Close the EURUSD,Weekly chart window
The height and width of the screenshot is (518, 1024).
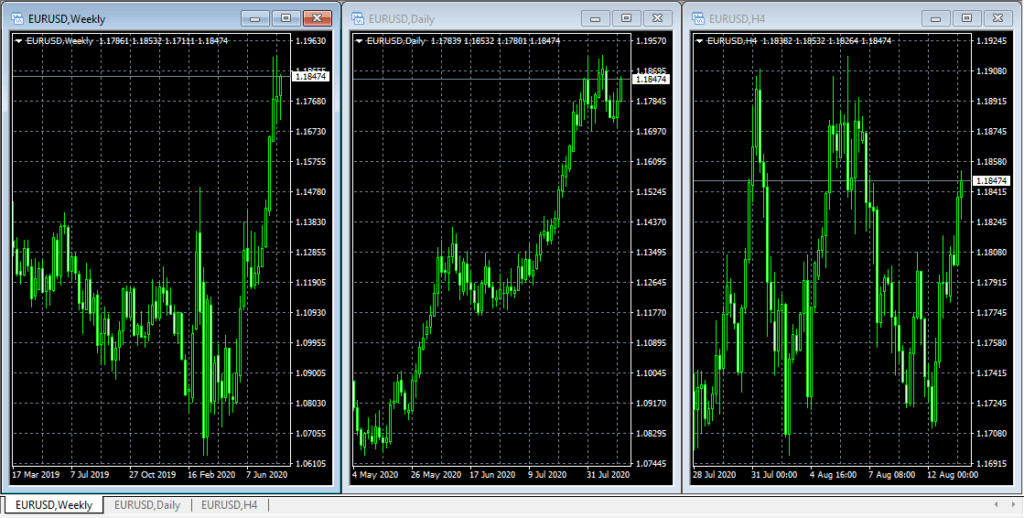[x=317, y=18]
